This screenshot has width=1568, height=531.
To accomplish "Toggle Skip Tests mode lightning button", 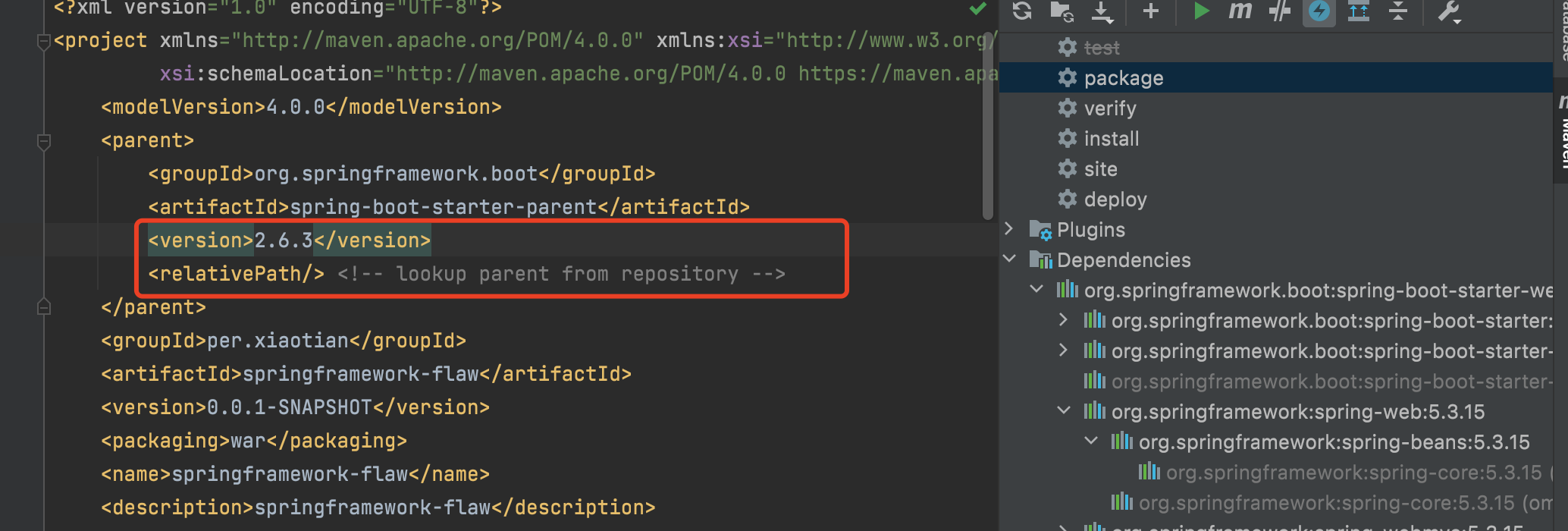I will [x=1319, y=11].
